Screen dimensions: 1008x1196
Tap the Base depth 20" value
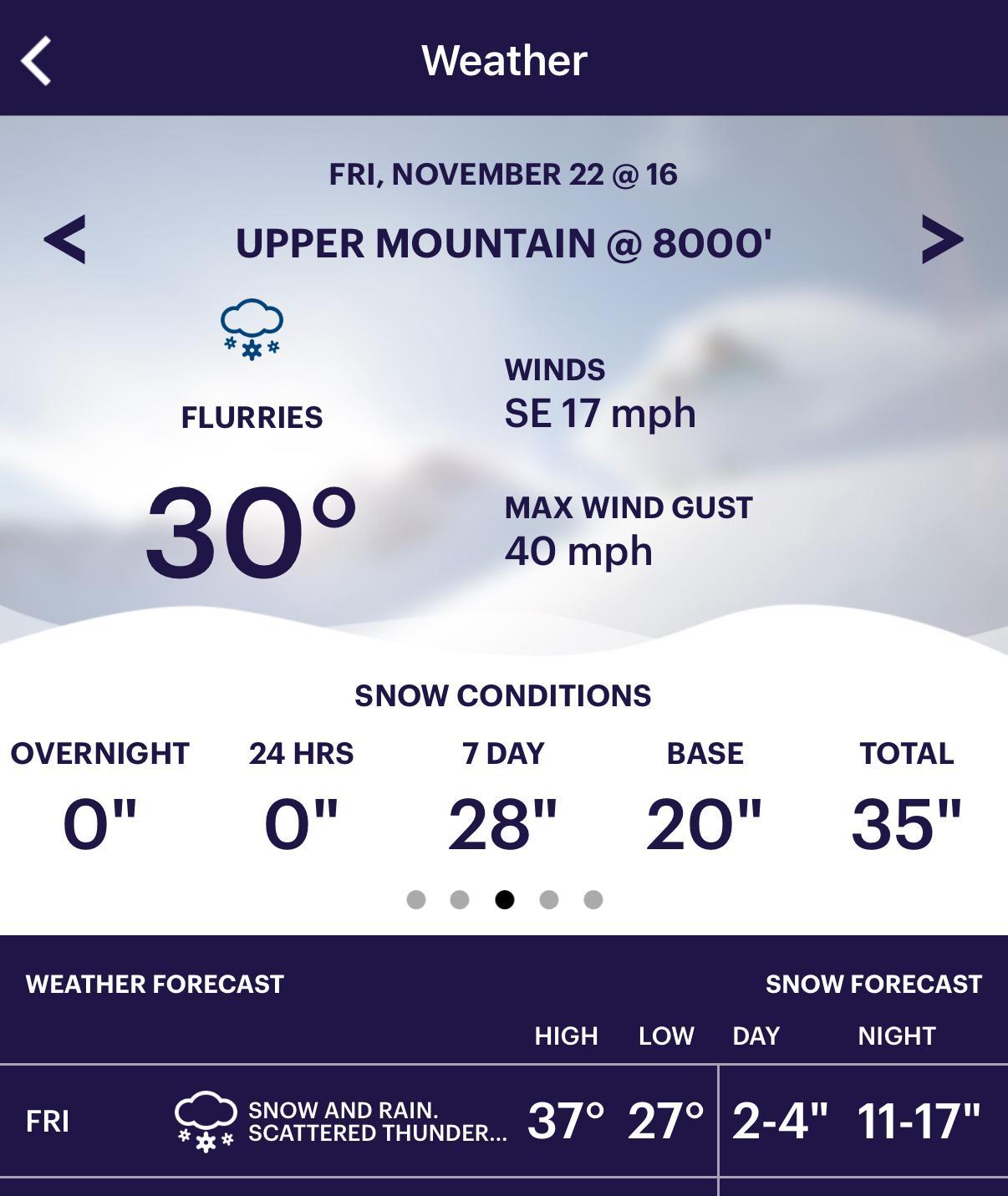[705, 824]
